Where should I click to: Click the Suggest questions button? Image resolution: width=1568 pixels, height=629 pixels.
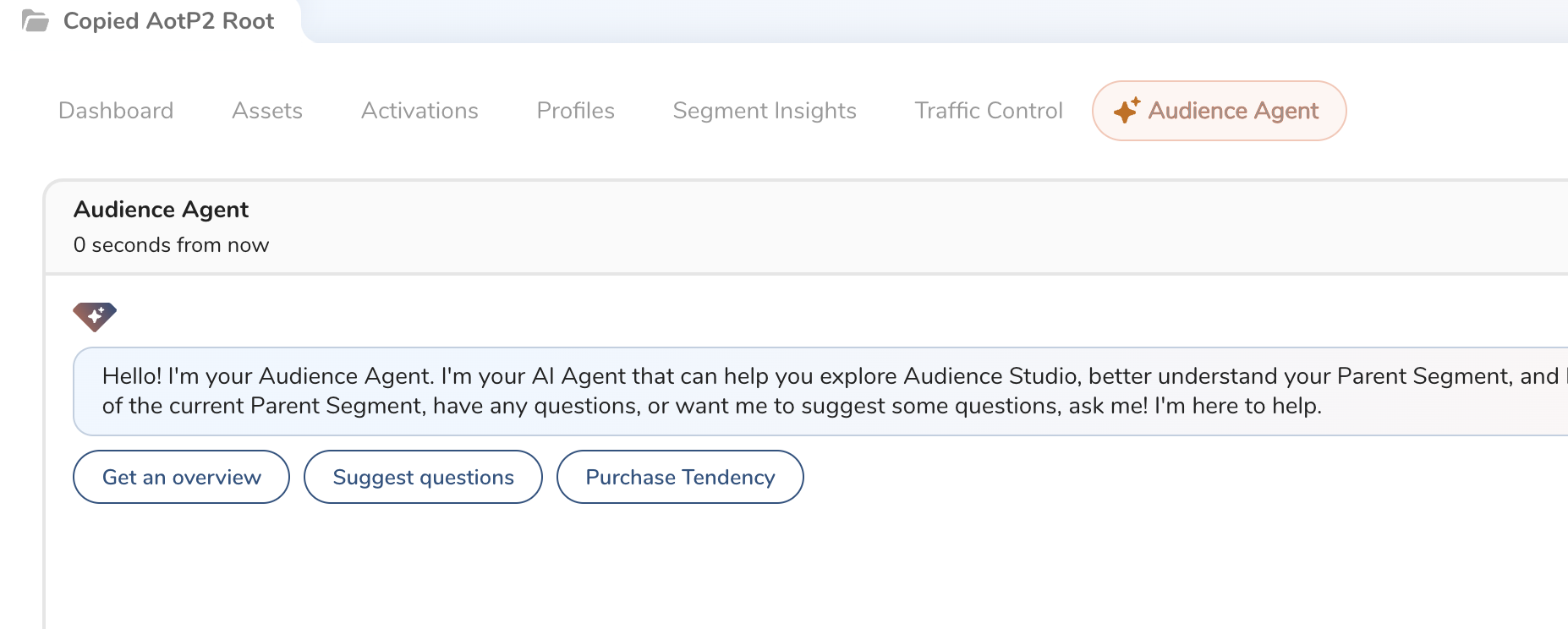(x=423, y=477)
